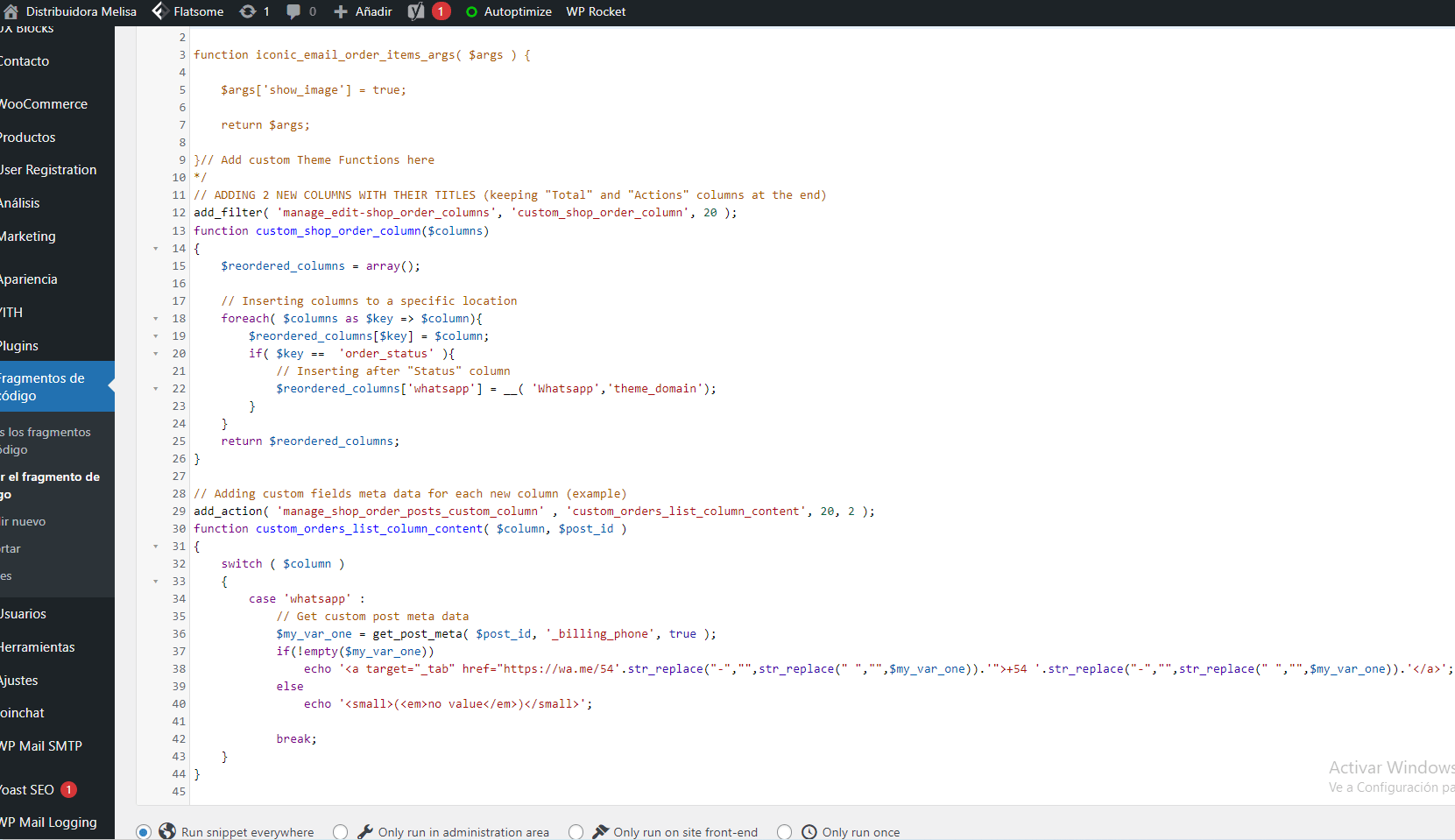Open the updates refresh icon
The width and height of the screenshot is (1455, 840).
[248, 11]
